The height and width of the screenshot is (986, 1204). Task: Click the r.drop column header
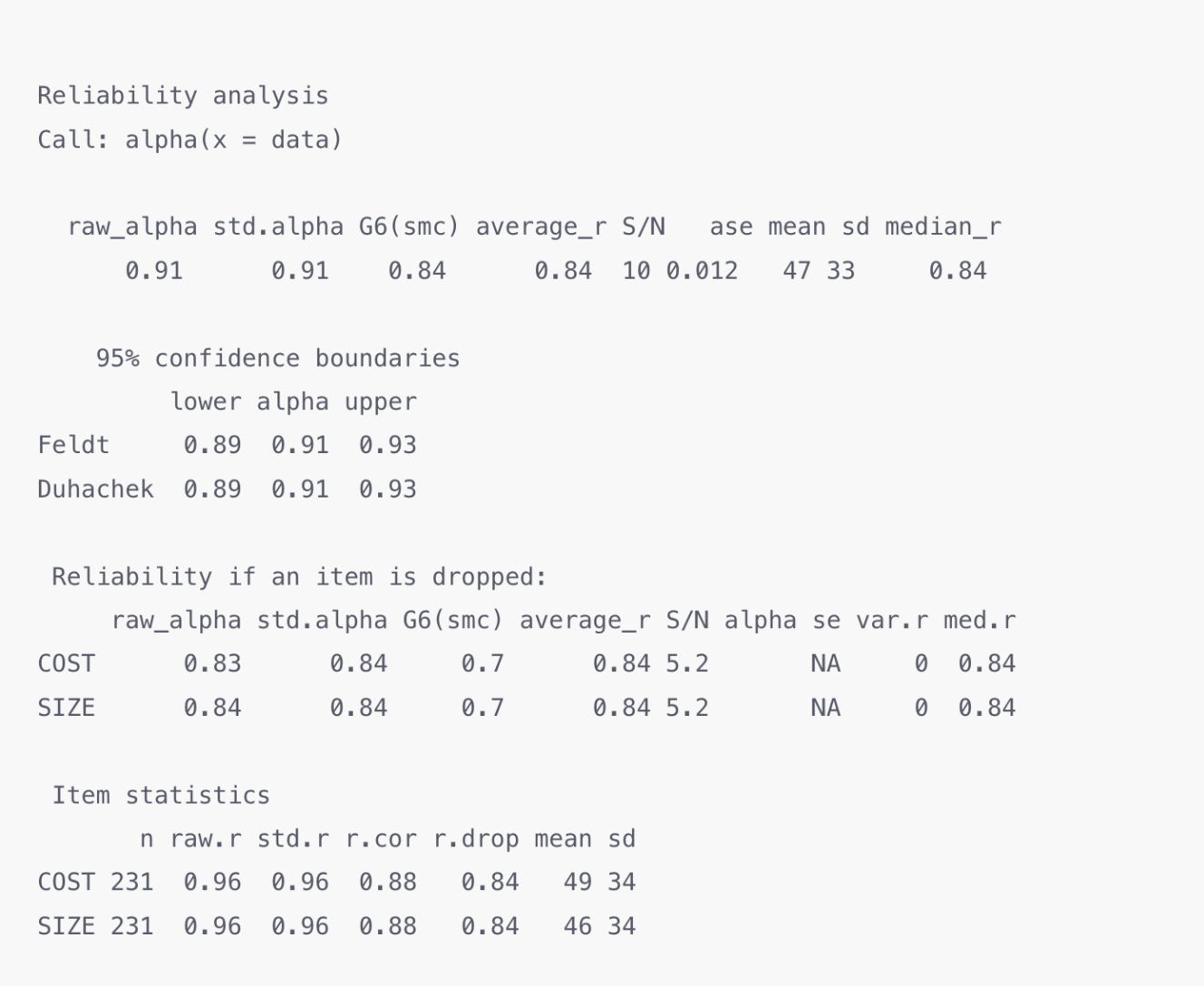(476, 839)
